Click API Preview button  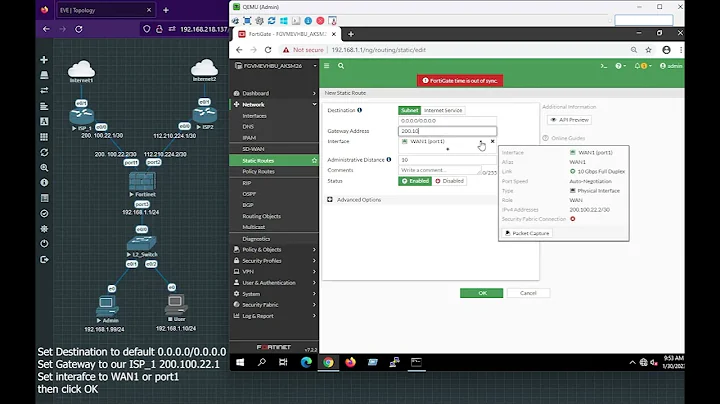(x=569, y=120)
